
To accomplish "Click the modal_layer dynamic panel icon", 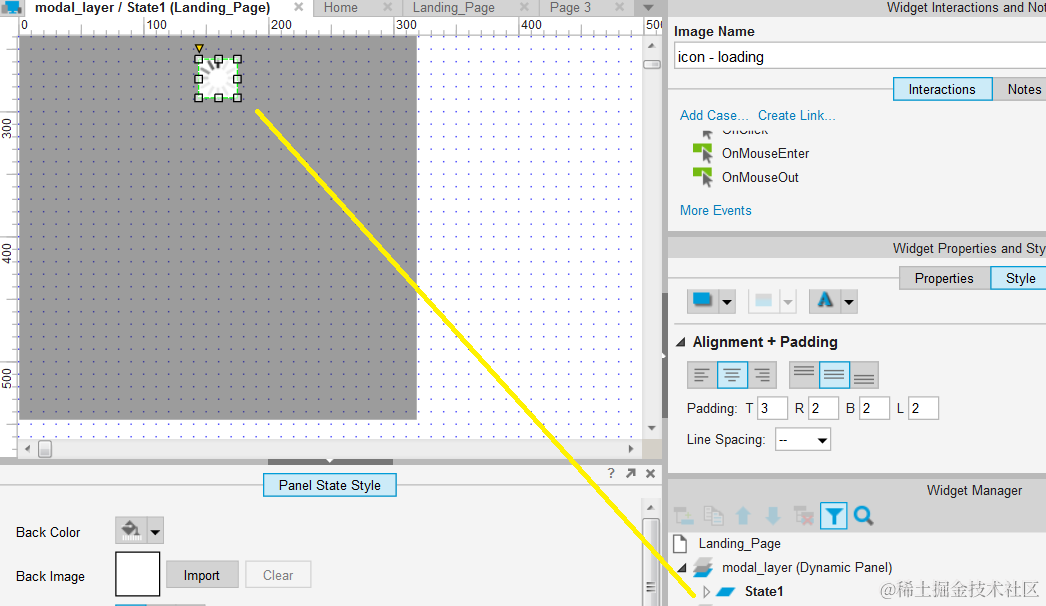I will 702,567.
